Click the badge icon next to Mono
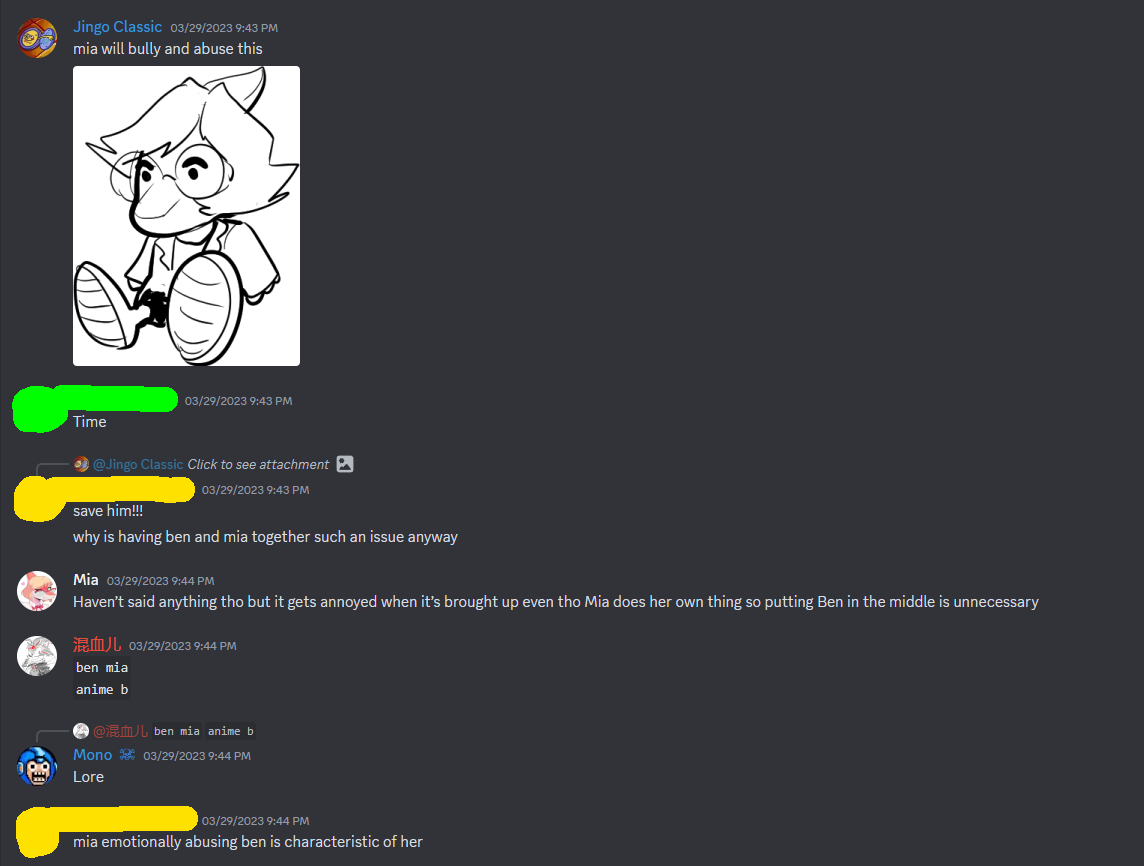 click(127, 754)
